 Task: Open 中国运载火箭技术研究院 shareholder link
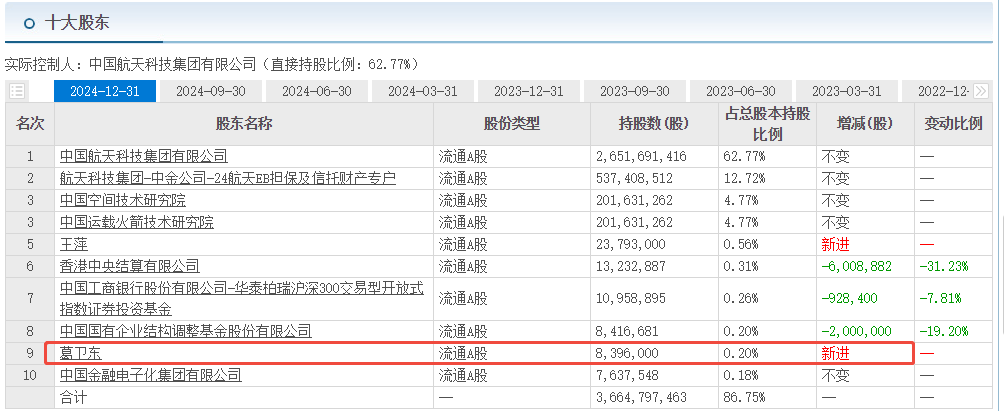click(x=136, y=222)
